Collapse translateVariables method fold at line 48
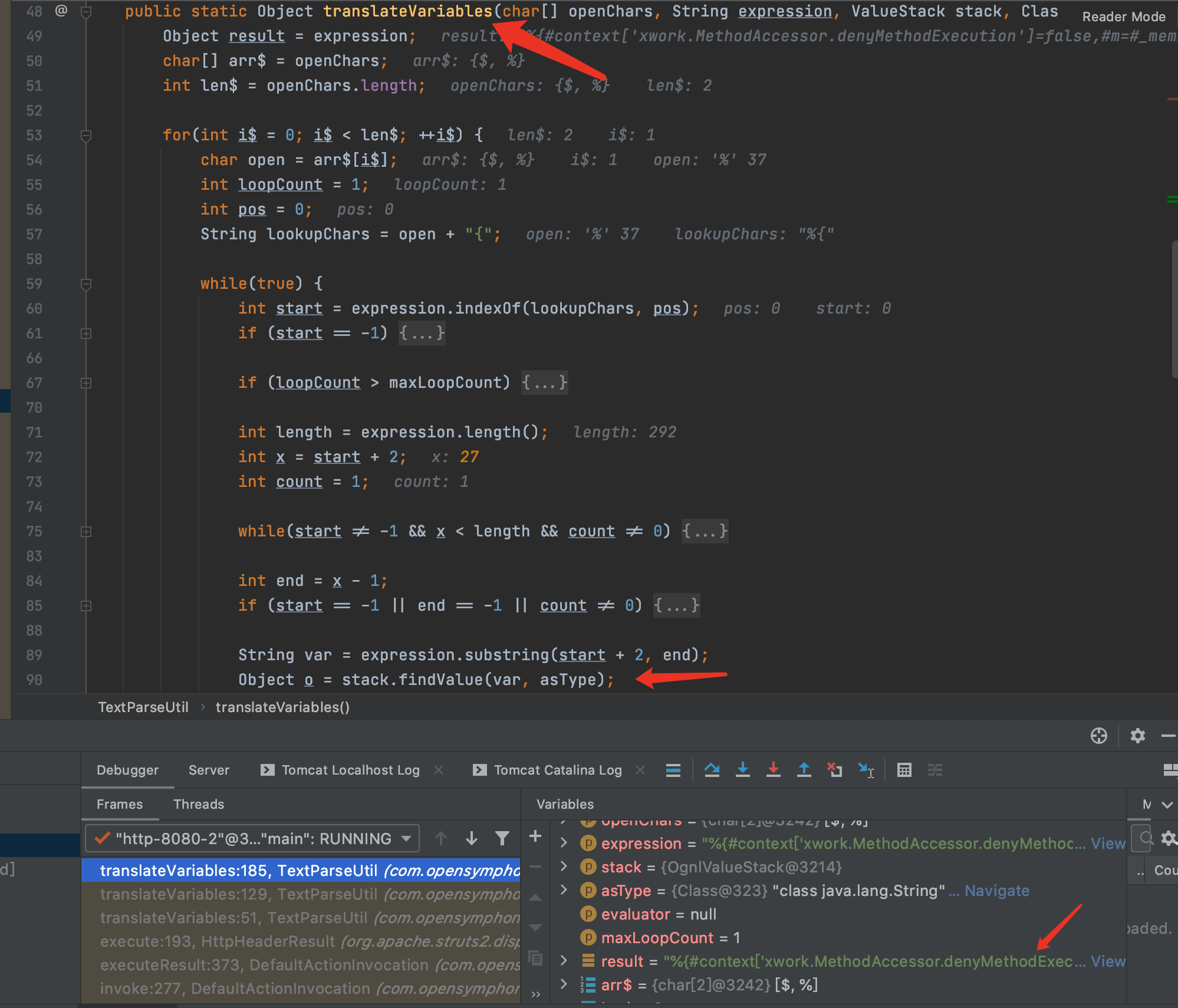The height and width of the screenshot is (1008, 1178). click(86, 12)
